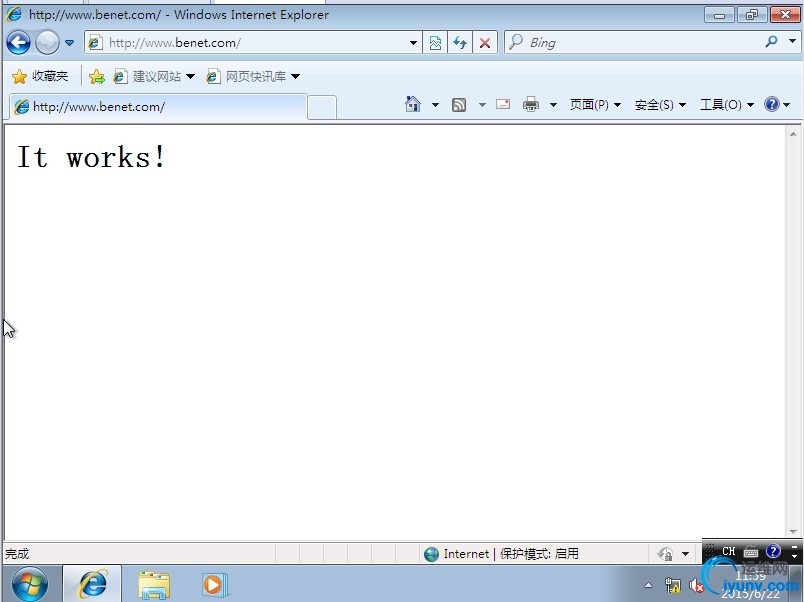Click the scrollbar down arrow
This screenshot has height=602, width=804.
coord(793,532)
